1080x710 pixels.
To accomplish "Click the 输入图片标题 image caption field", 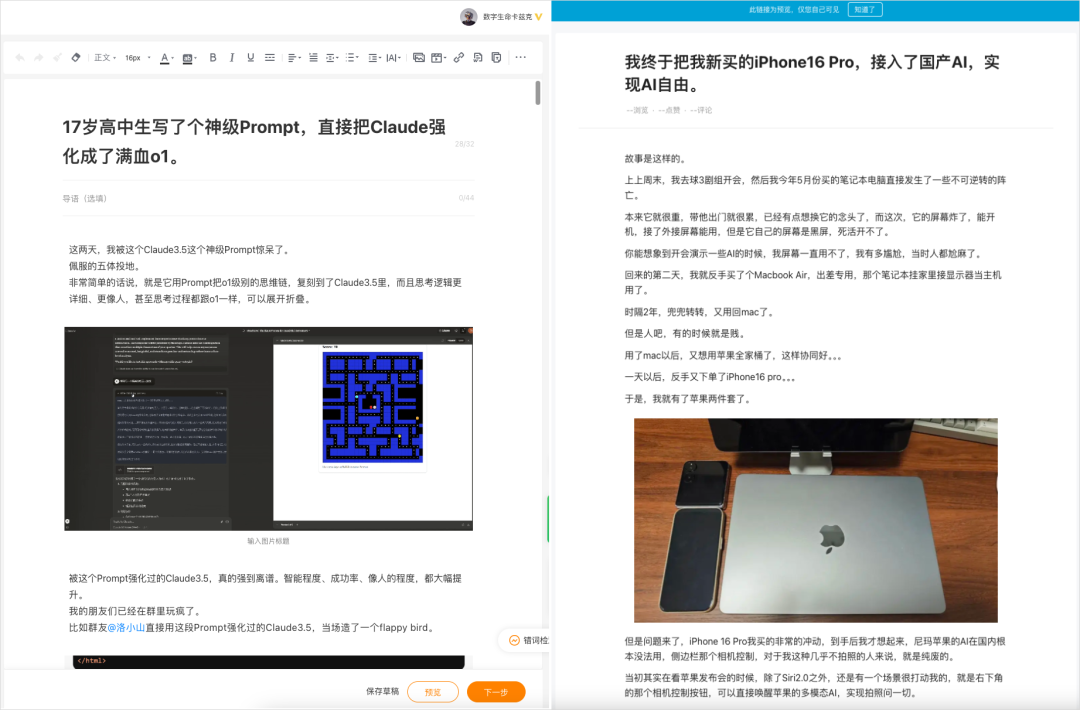I will pyautogui.click(x=269, y=541).
